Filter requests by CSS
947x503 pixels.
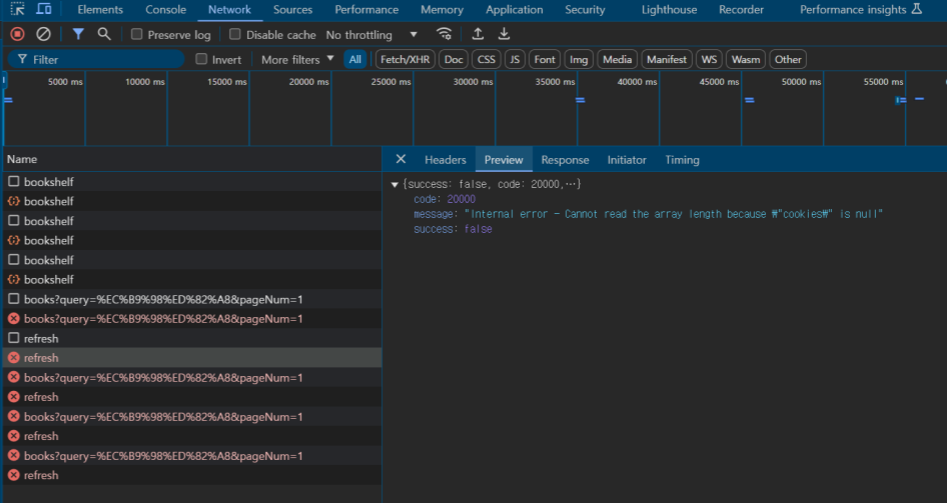(x=486, y=59)
